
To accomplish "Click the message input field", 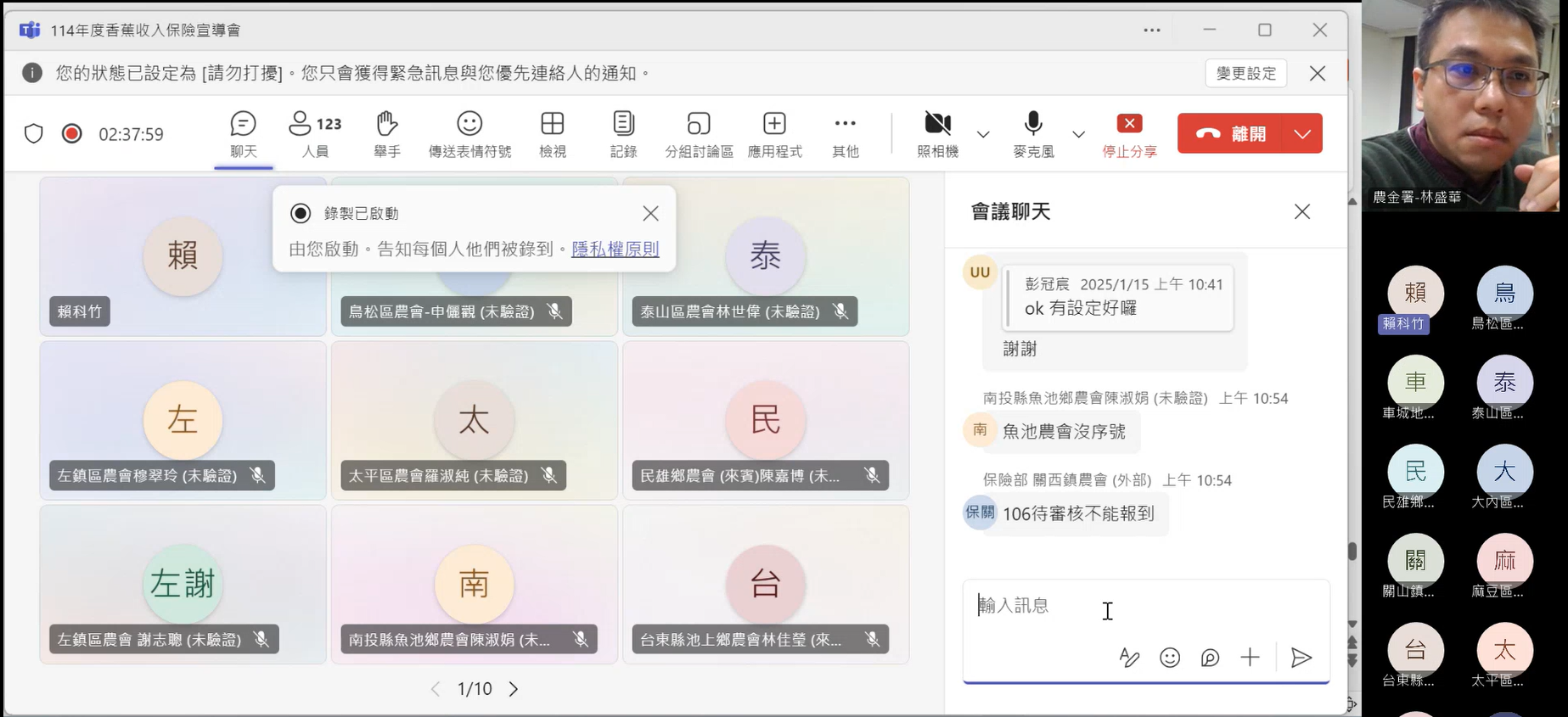I will pos(1146,606).
